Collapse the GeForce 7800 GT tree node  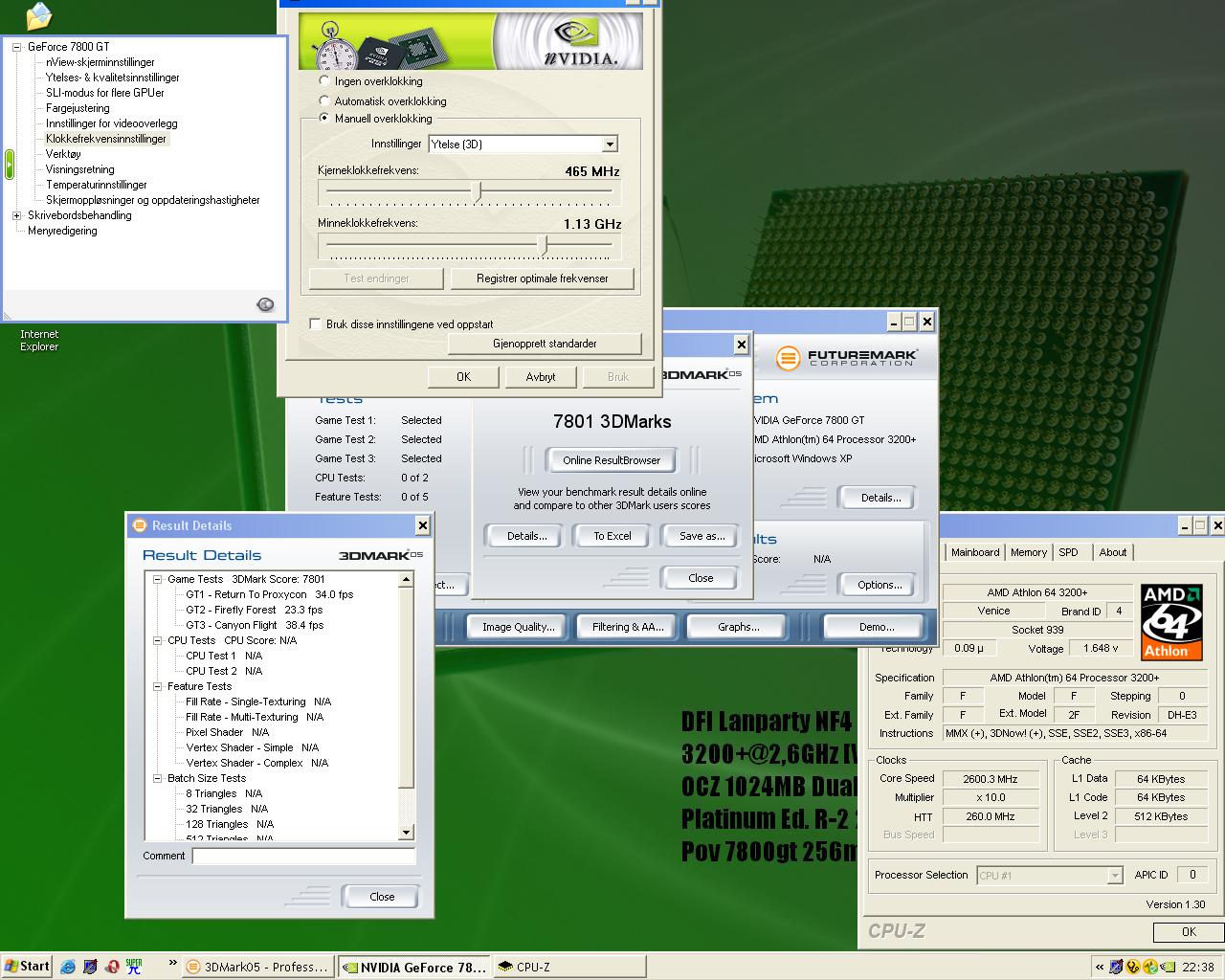(16, 47)
